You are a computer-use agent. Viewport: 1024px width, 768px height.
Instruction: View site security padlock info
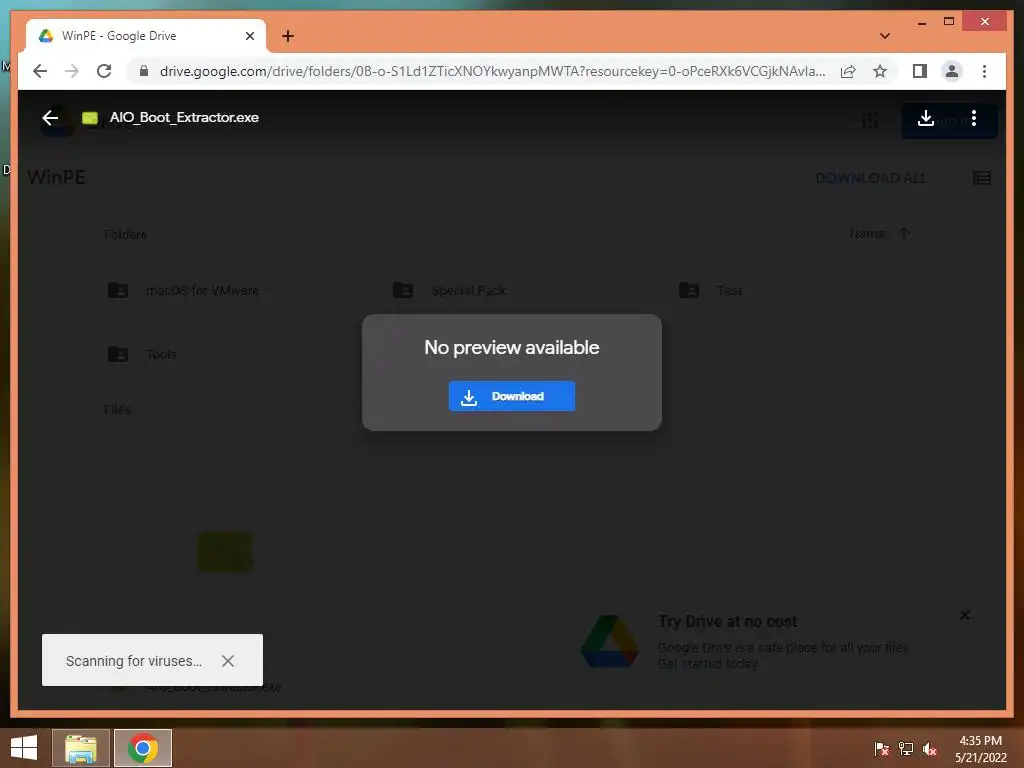pos(144,71)
